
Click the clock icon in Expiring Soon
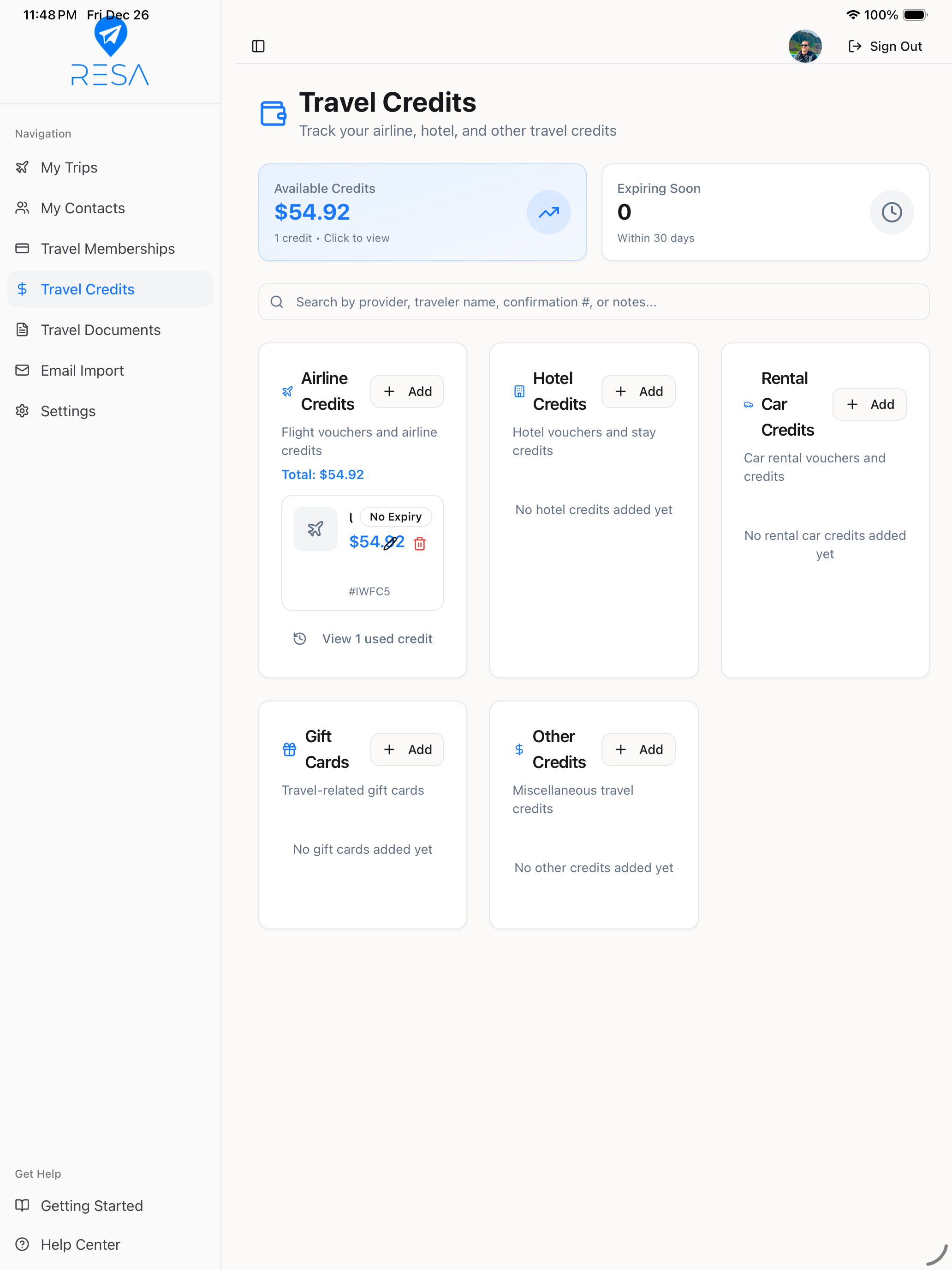pyautogui.click(x=892, y=212)
